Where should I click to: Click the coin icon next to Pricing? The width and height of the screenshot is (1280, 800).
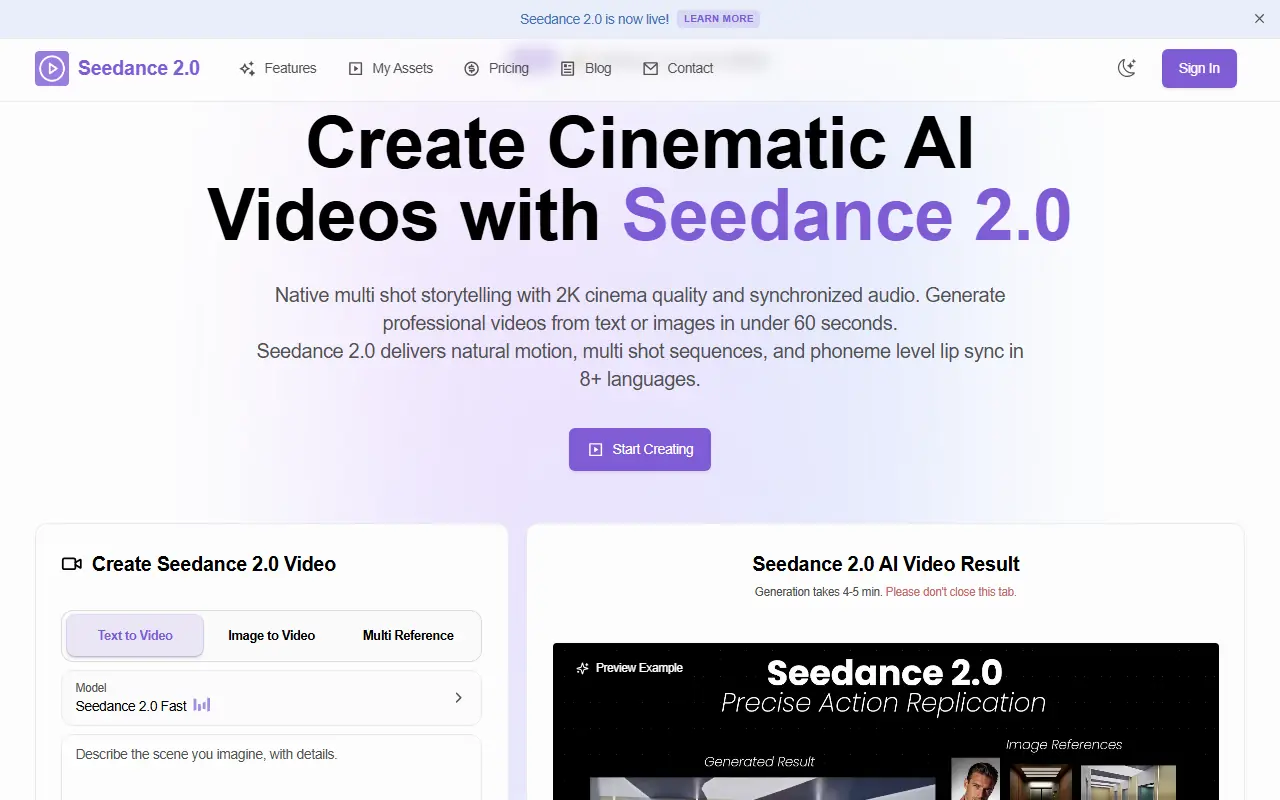tap(469, 68)
